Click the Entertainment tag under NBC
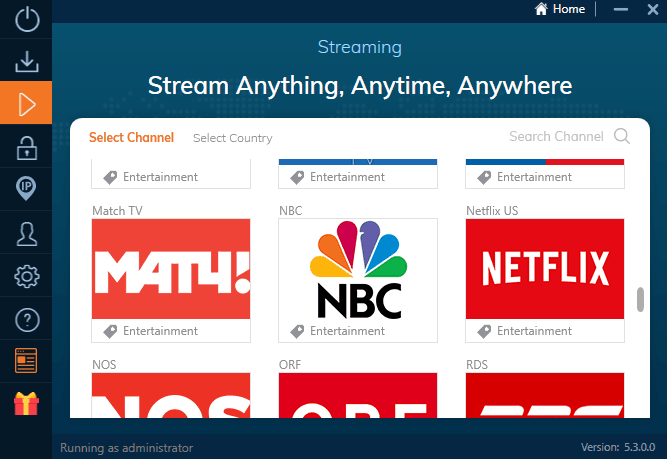 tap(347, 331)
